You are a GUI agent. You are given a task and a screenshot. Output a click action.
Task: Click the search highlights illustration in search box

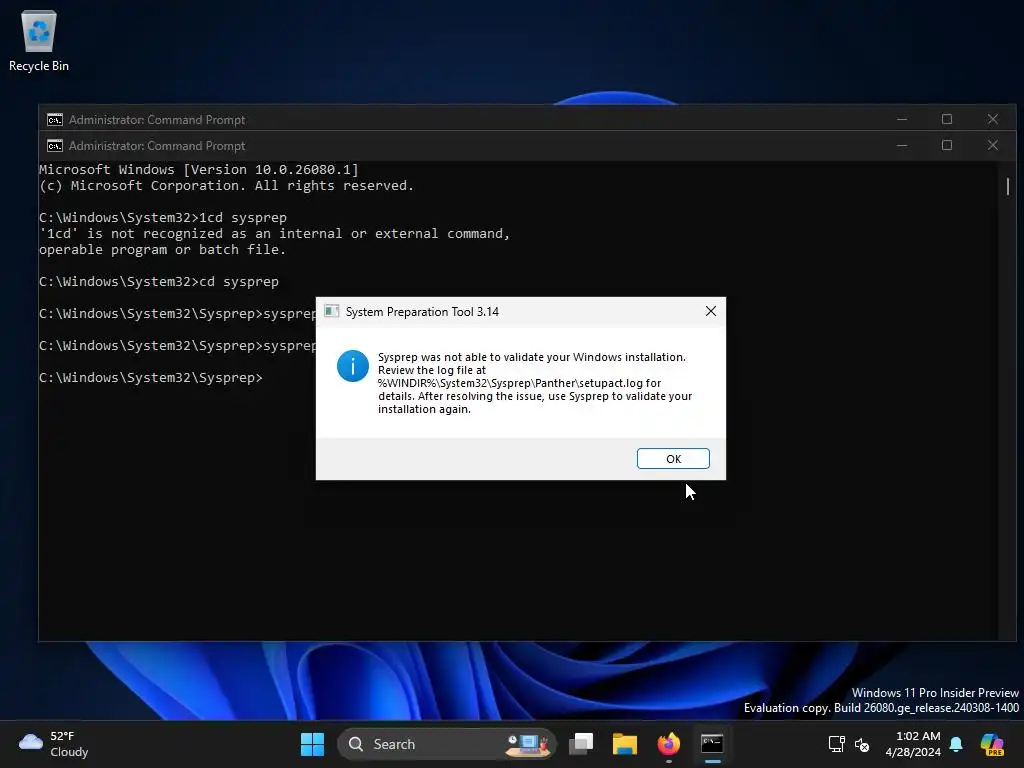point(528,744)
